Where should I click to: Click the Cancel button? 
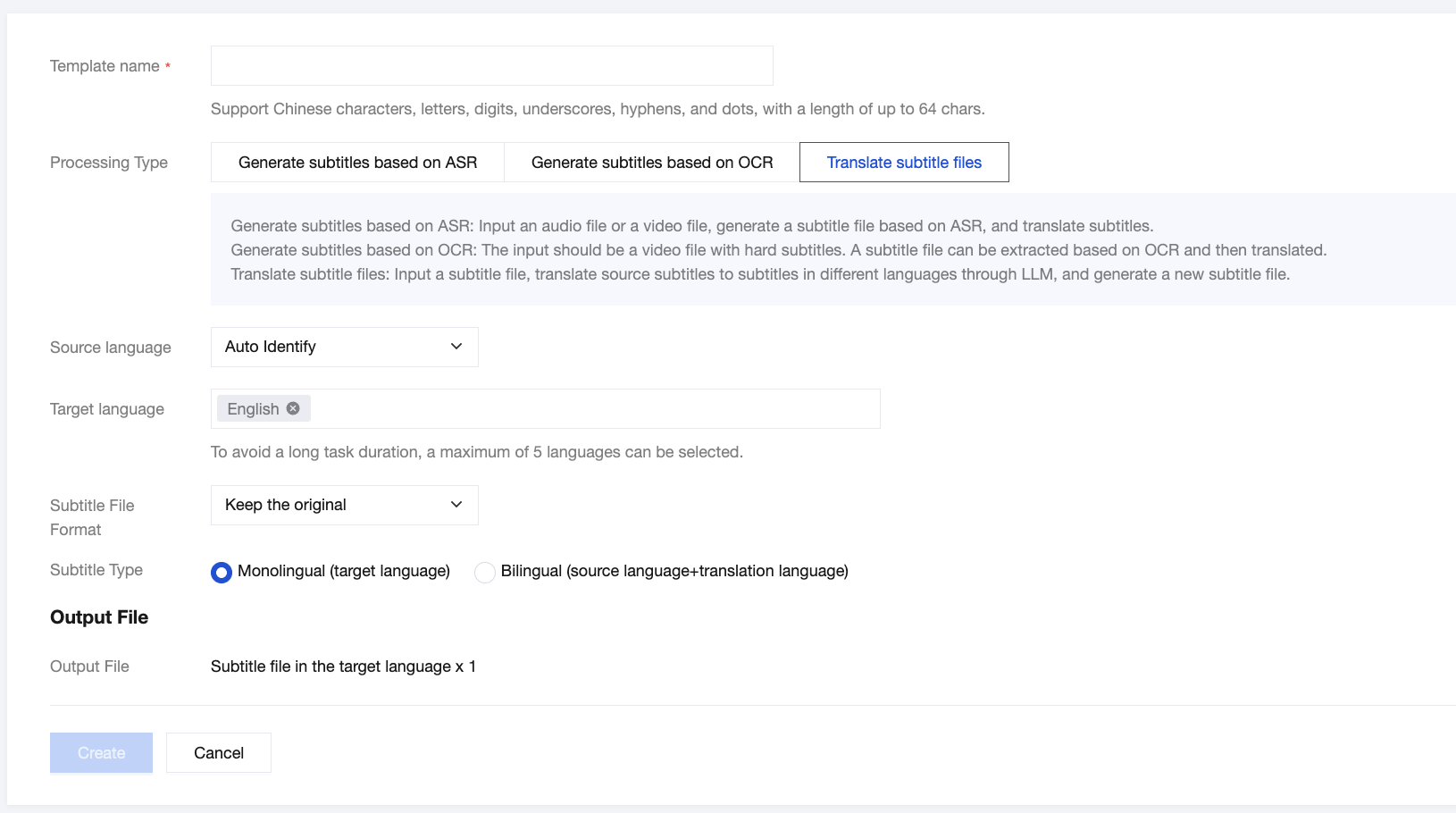tap(219, 753)
